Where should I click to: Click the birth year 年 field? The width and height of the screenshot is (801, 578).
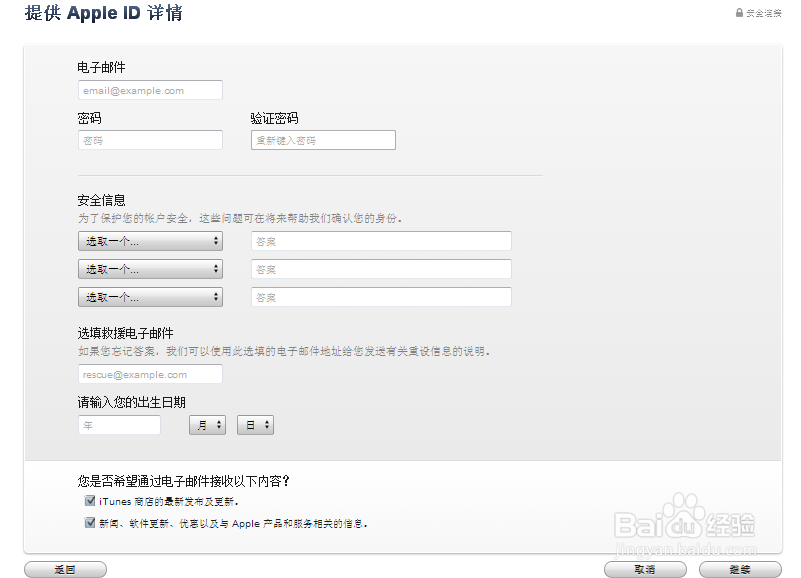[119, 425]
